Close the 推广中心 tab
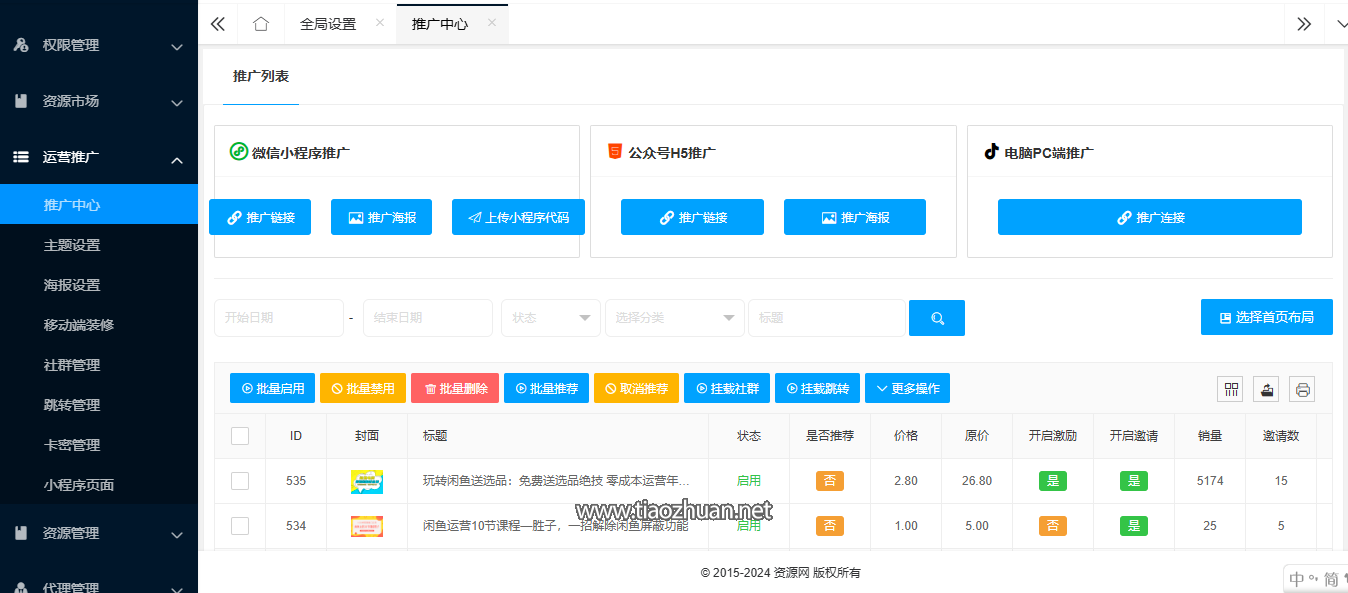Screen dimensions: 1348x593 point(492,23)
